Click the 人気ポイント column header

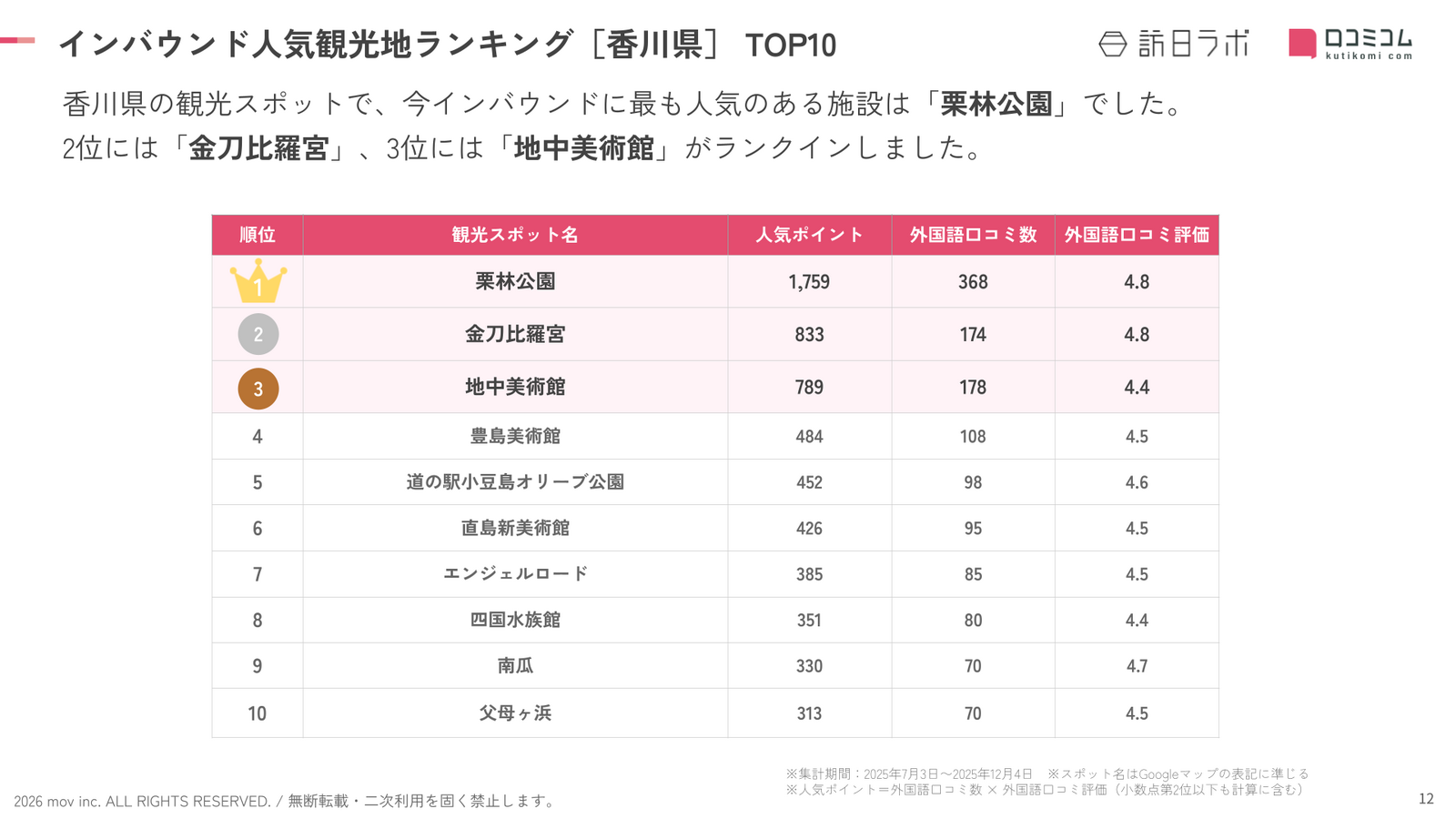coord(809,235)
